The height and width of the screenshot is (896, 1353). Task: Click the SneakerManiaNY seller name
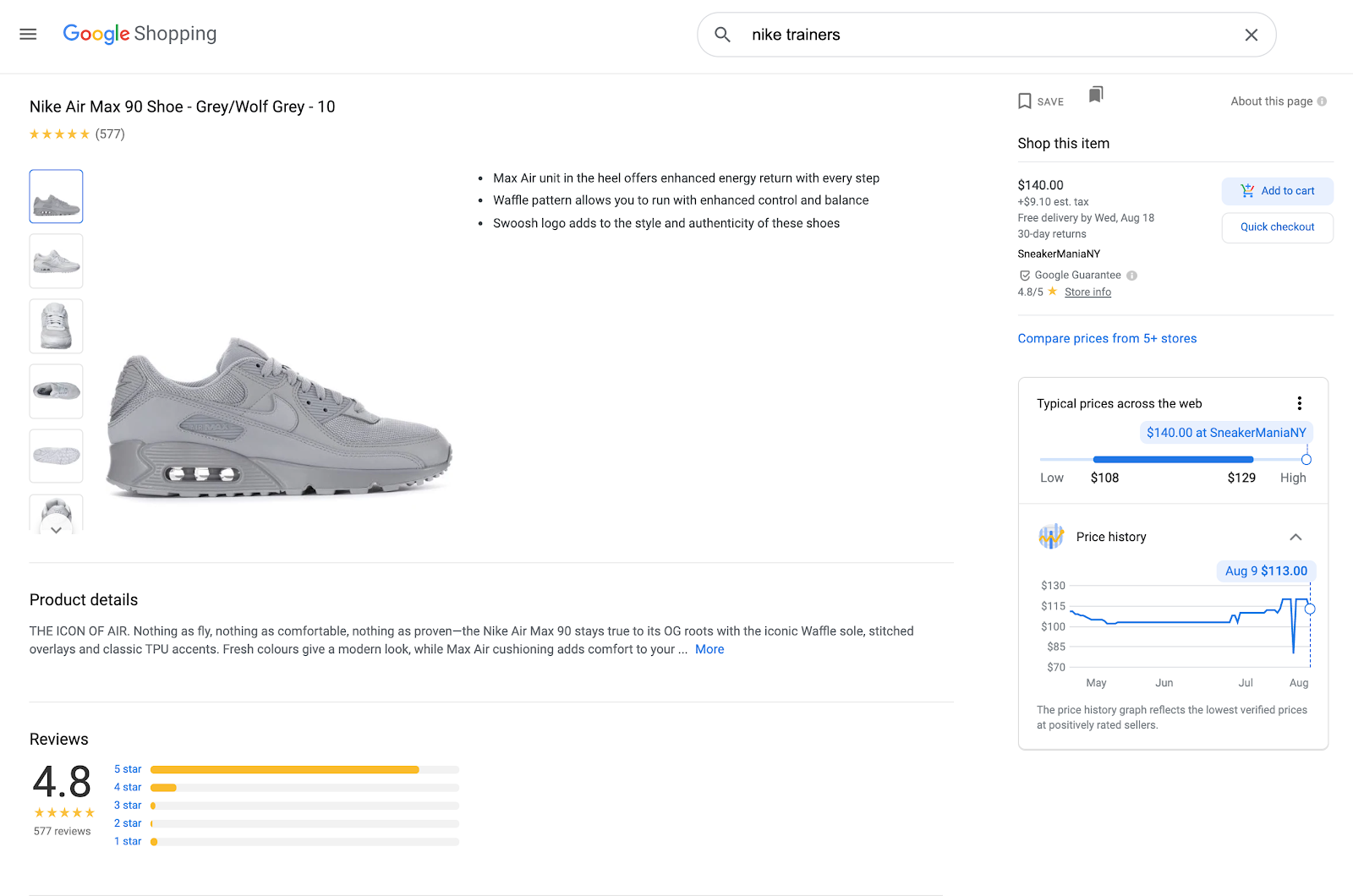click(x=1059, y=254)
